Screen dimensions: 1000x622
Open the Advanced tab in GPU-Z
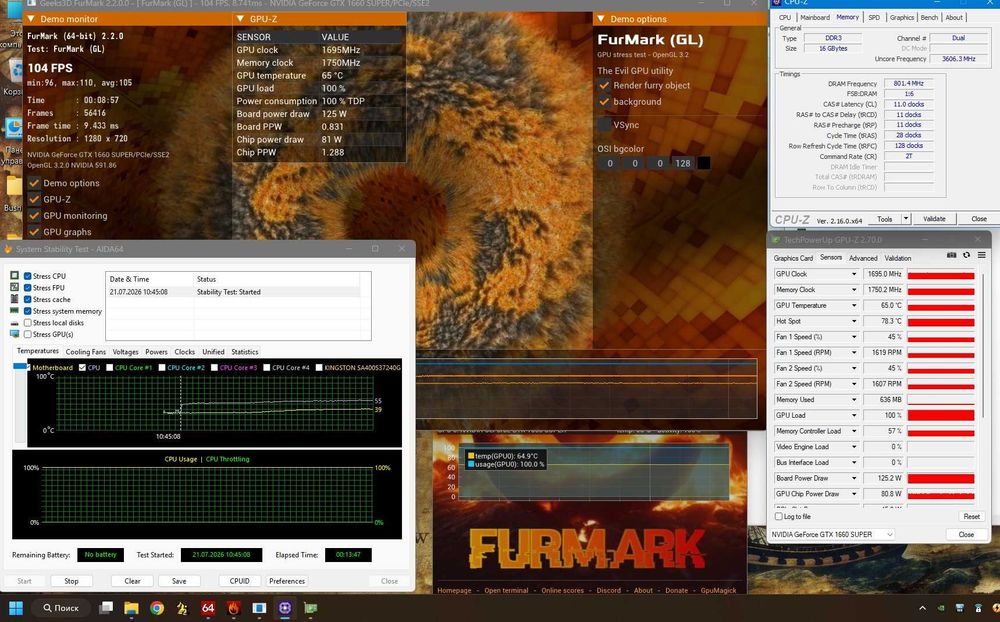(863, 258)
